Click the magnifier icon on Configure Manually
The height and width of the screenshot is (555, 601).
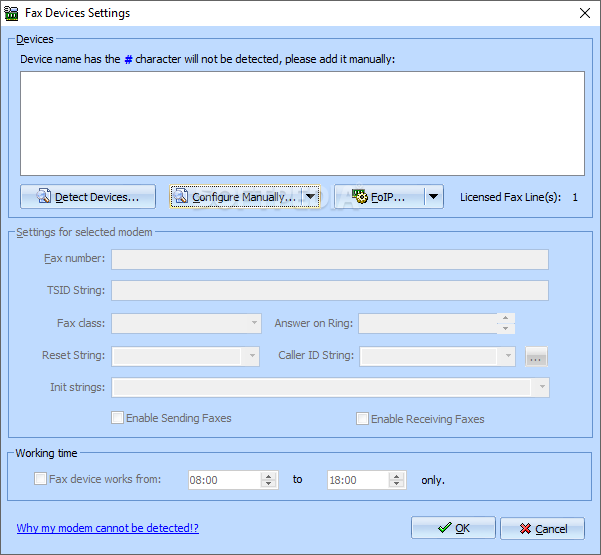(x=181, y=195)
